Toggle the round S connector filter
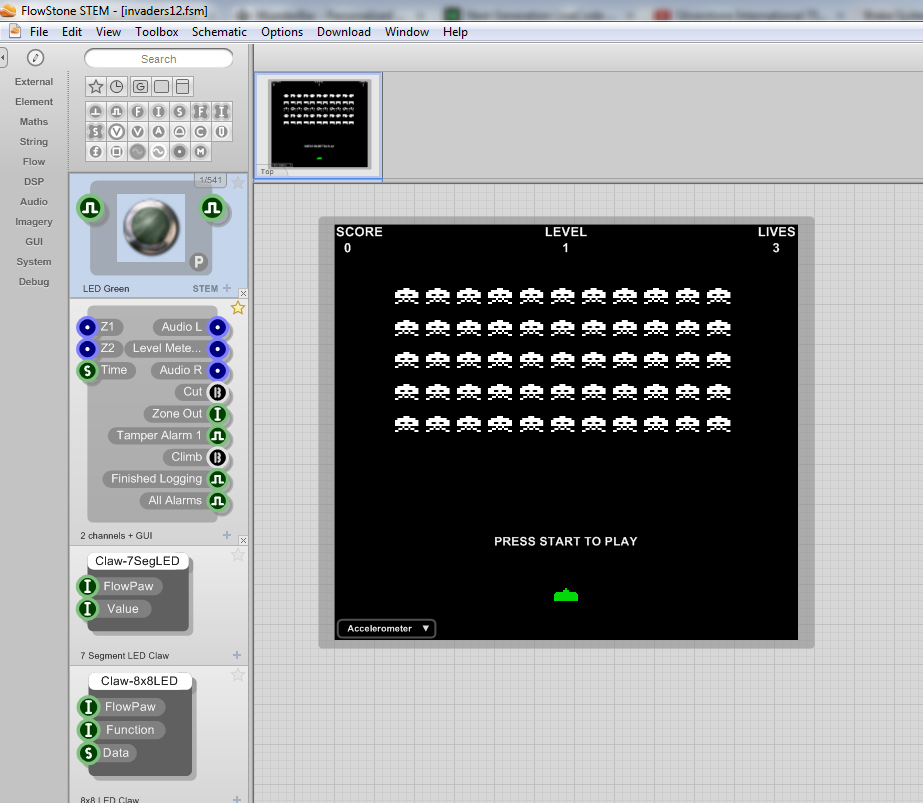The width and height of the screenshot is (923, 803). [x=180, y=111]
